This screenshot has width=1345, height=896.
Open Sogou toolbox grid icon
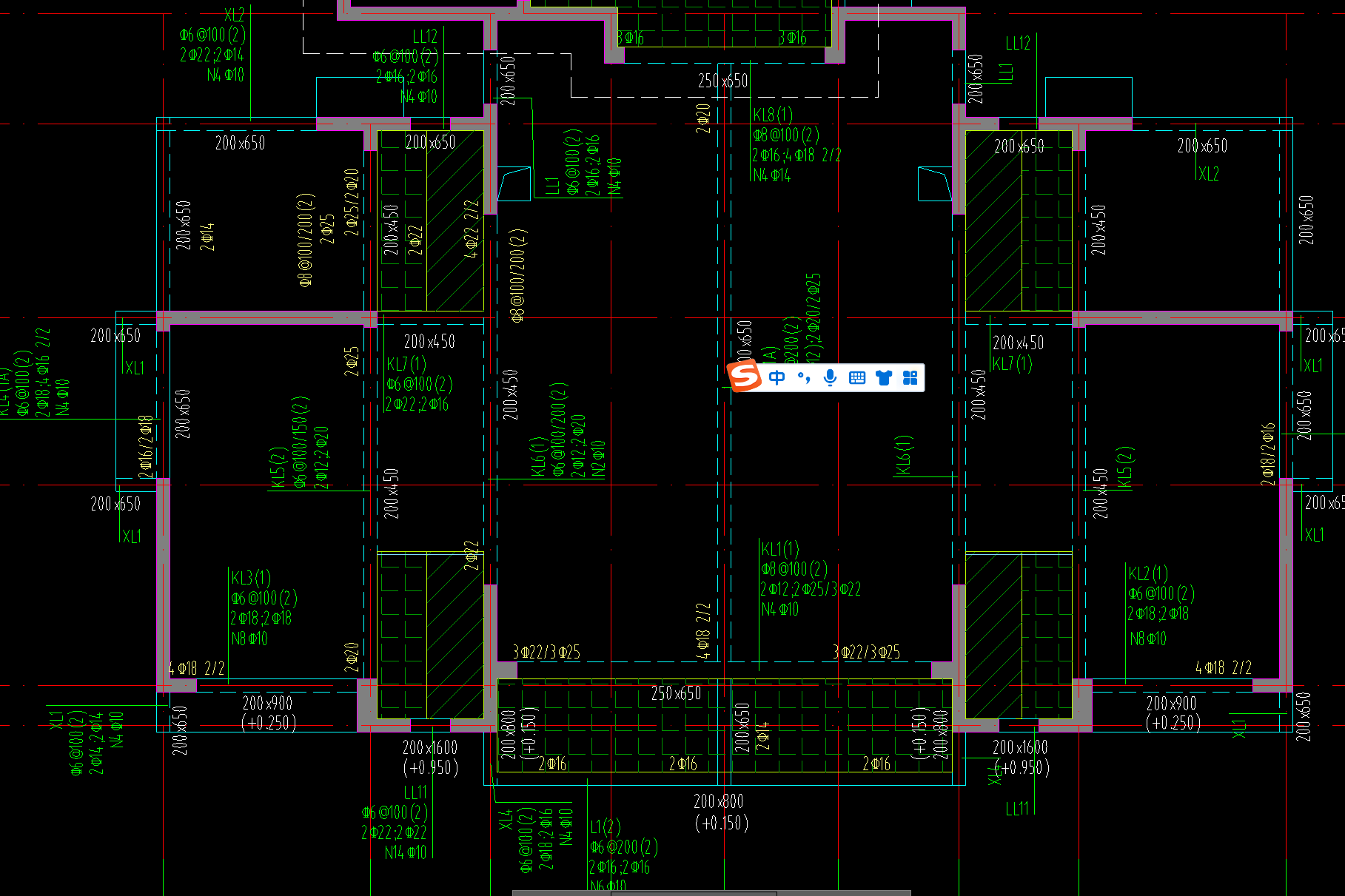coord(910,378)
